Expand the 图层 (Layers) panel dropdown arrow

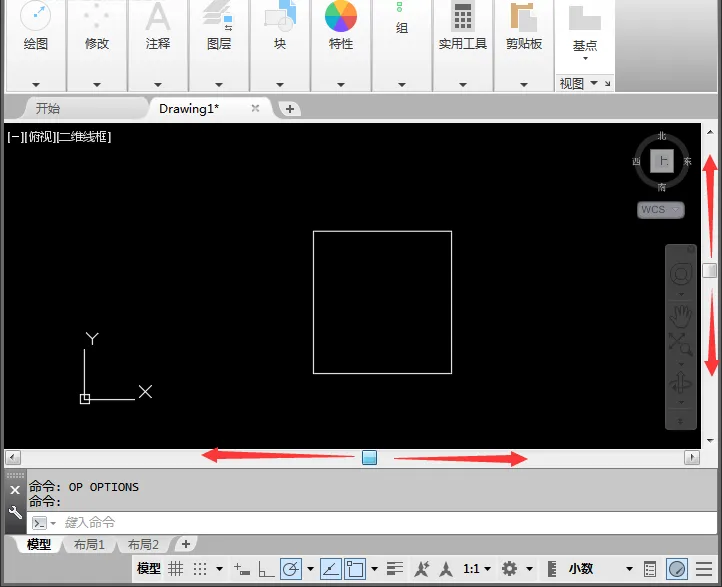[219, 85]
